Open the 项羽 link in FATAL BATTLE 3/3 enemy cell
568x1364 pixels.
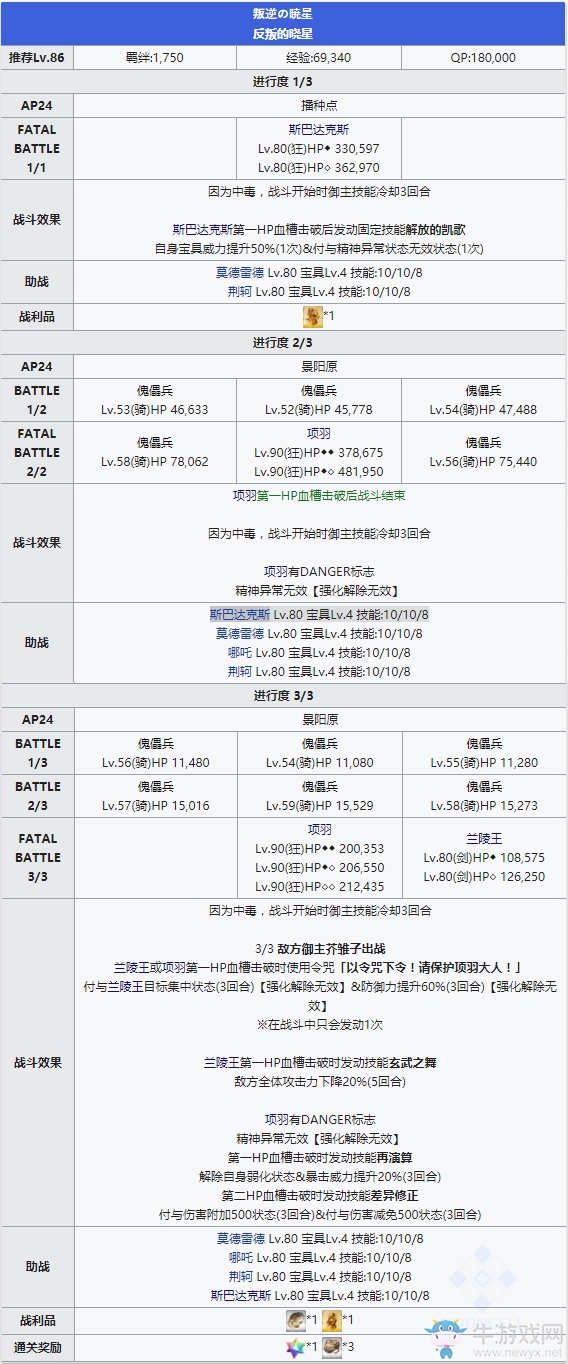(319, 829)
